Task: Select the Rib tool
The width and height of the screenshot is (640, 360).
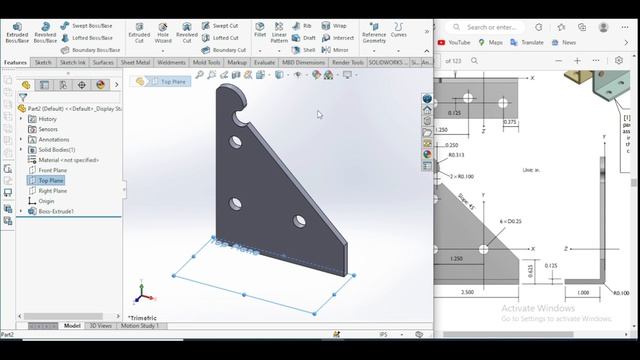Action: click(302, 26)
